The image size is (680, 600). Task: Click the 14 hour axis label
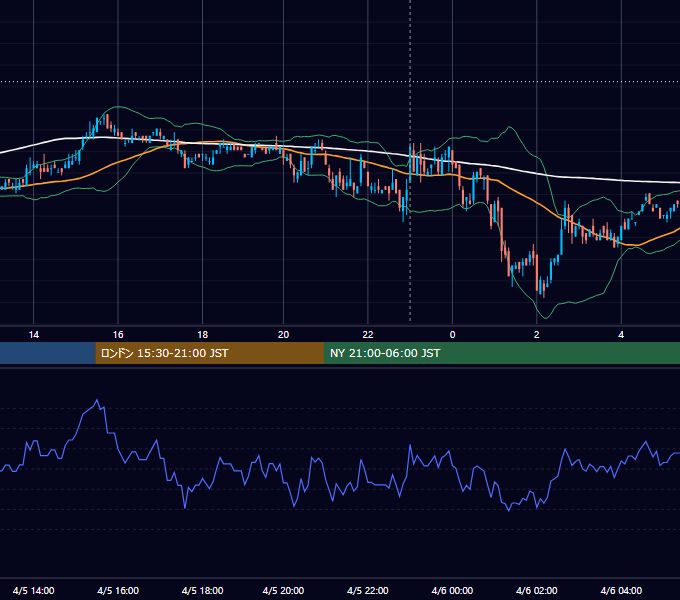[33, 335]
